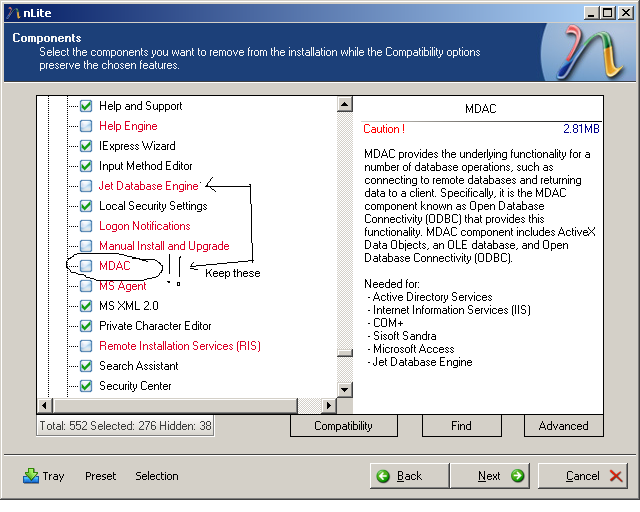Image resolution: width=640 pixels, height=512 pixels.
Task: Select the Security Center item
Action: click(x=135, y=386)
